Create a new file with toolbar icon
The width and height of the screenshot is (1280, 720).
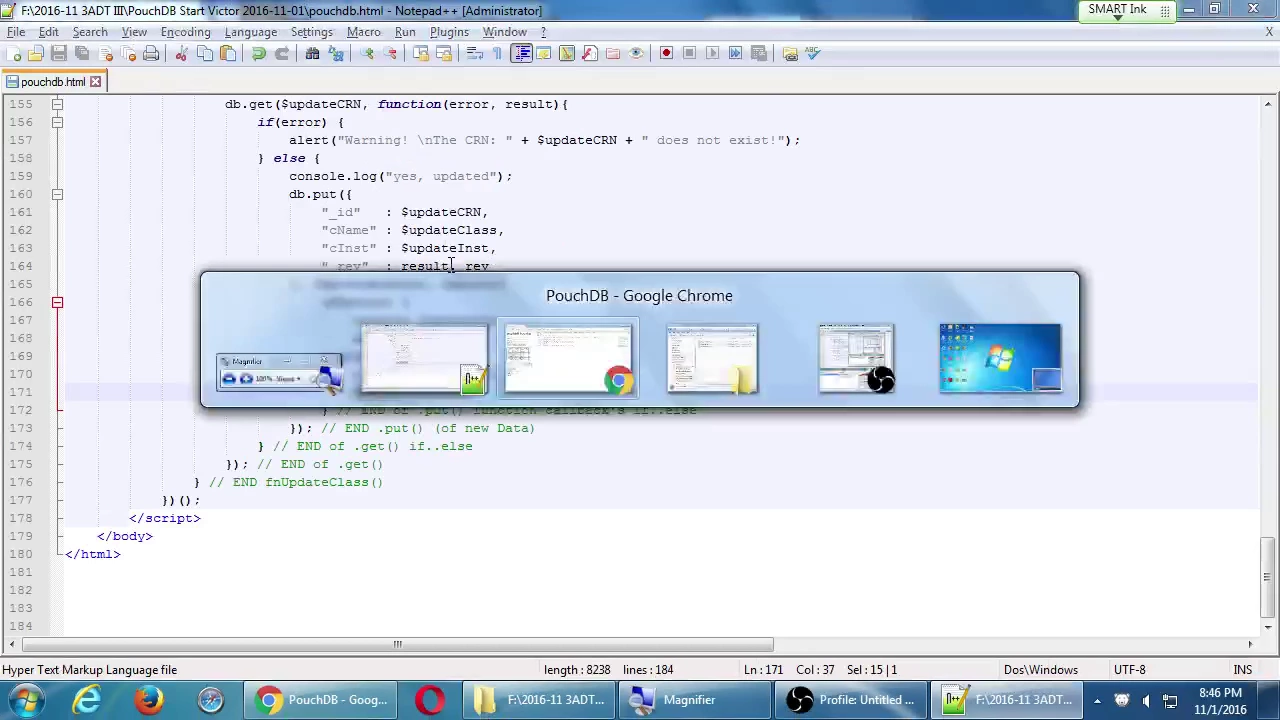[16, 54]
